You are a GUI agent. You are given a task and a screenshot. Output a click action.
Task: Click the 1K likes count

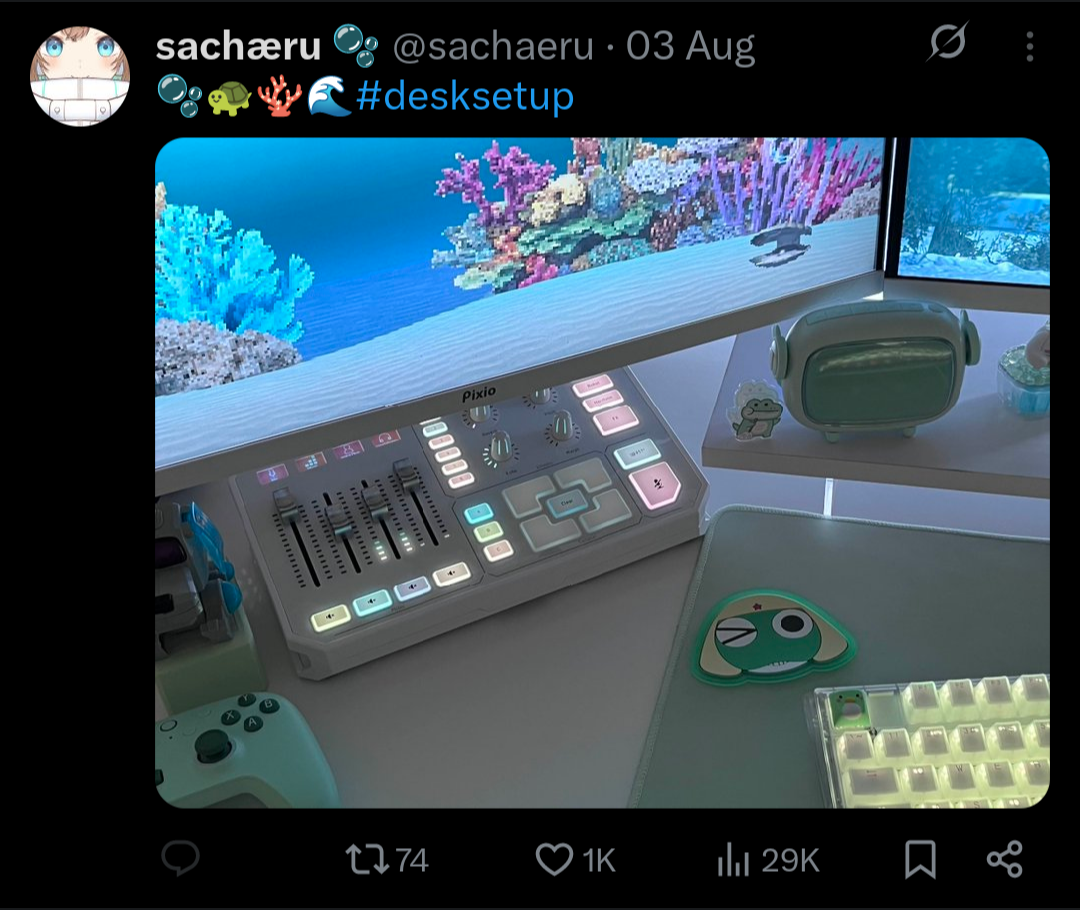[x=599, y=860]
